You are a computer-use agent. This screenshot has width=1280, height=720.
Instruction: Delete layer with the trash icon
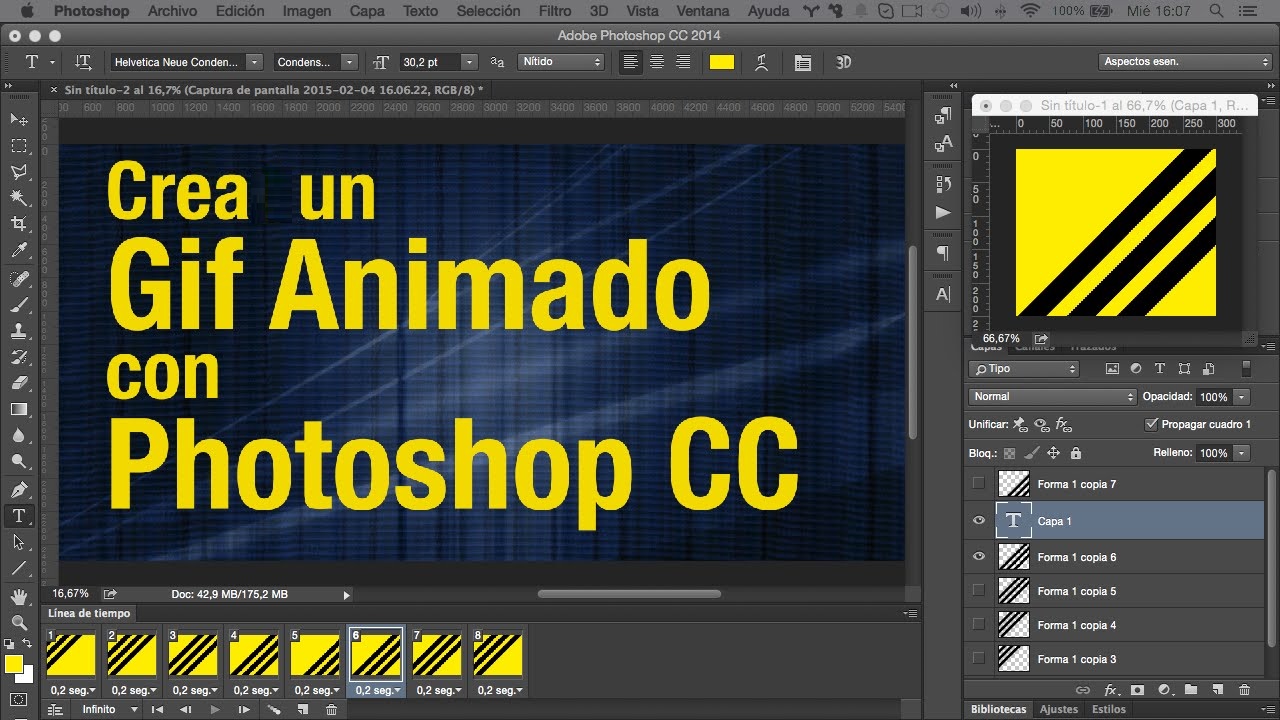click(1244, 690)
